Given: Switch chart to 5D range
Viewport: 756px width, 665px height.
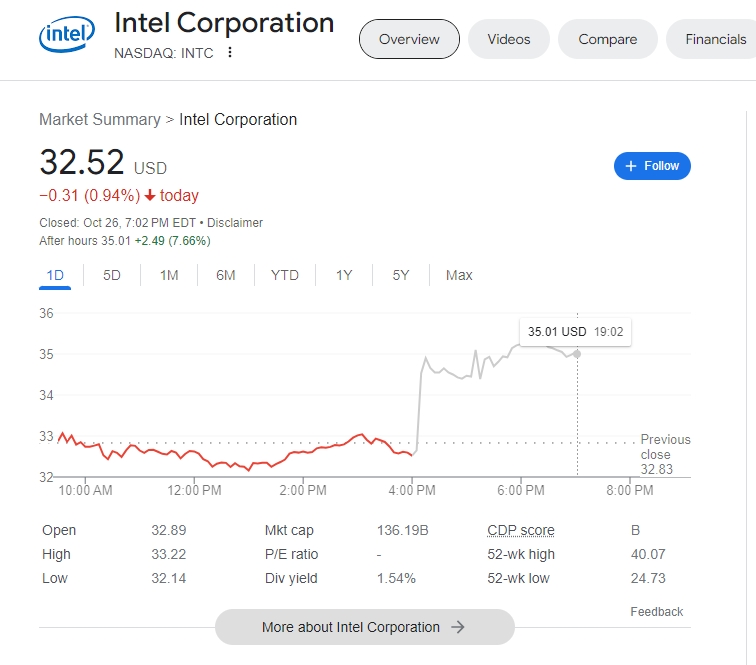Looking at the screenshot, I should click(112, 275).
